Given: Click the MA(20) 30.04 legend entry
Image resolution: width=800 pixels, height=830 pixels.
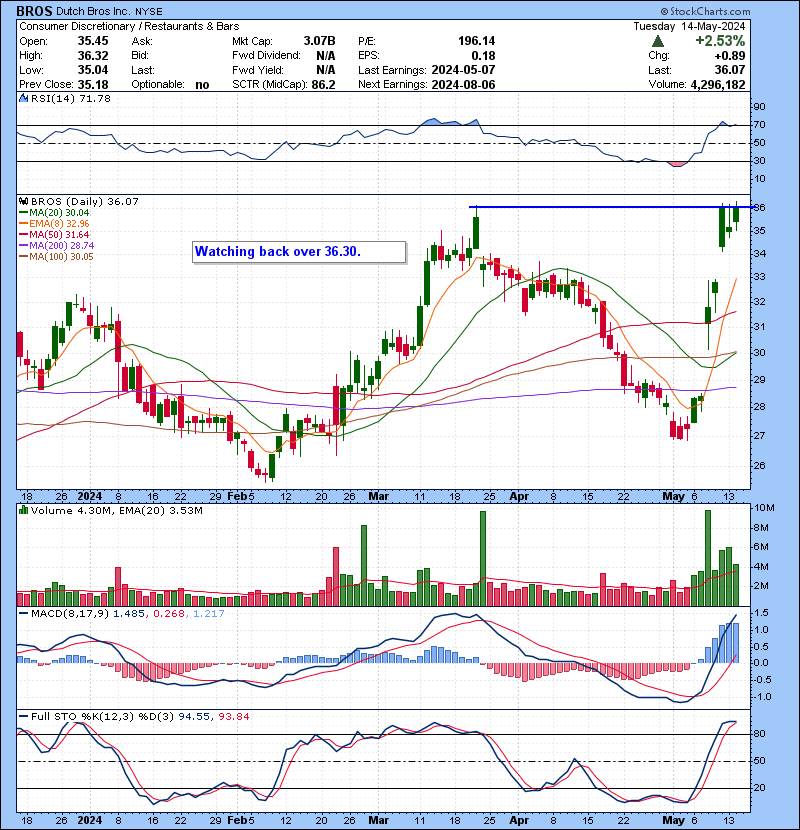Looking at the screenshot, I should click(54, 212).
